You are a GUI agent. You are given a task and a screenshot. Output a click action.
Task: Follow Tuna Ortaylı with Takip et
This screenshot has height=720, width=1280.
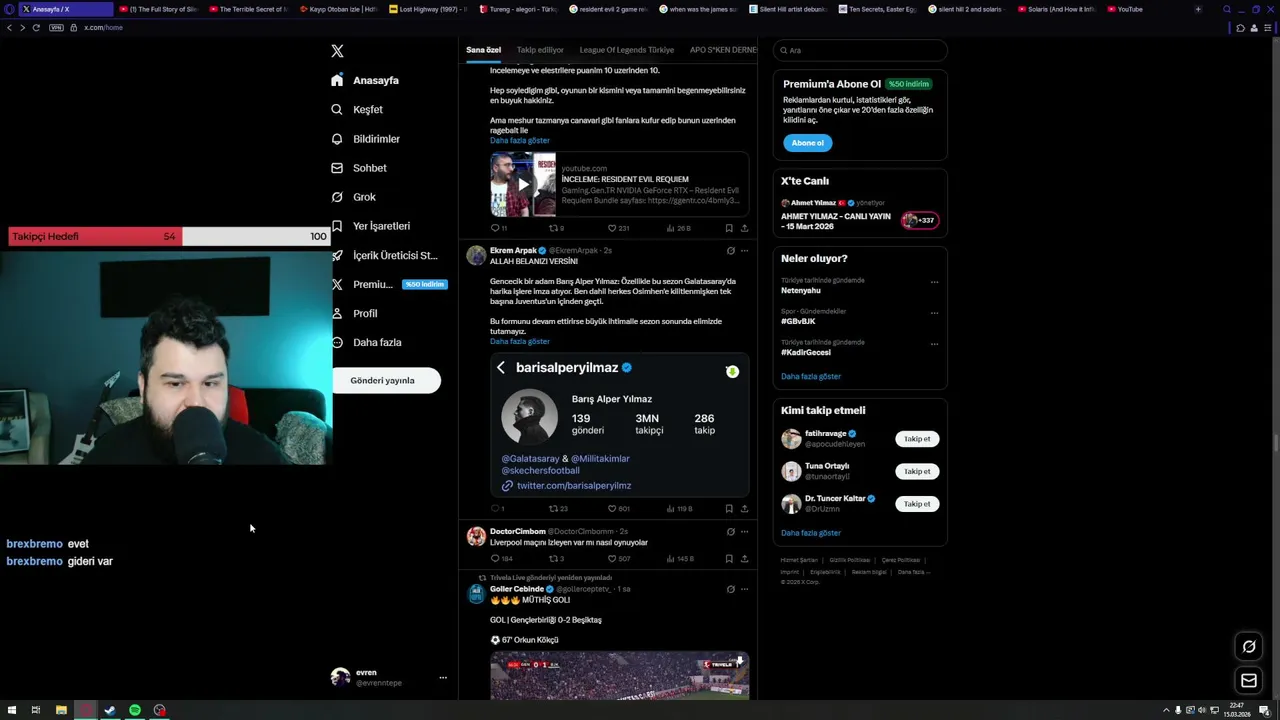917,471
